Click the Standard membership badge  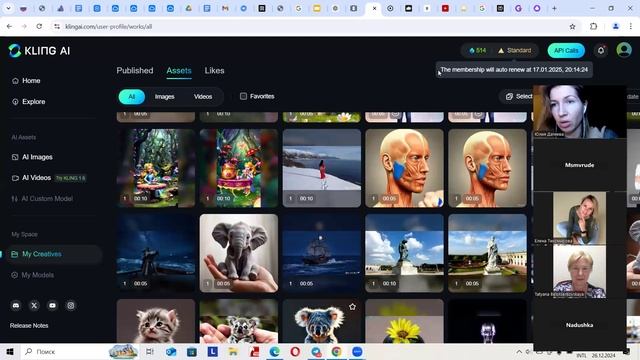click(515, 51)
